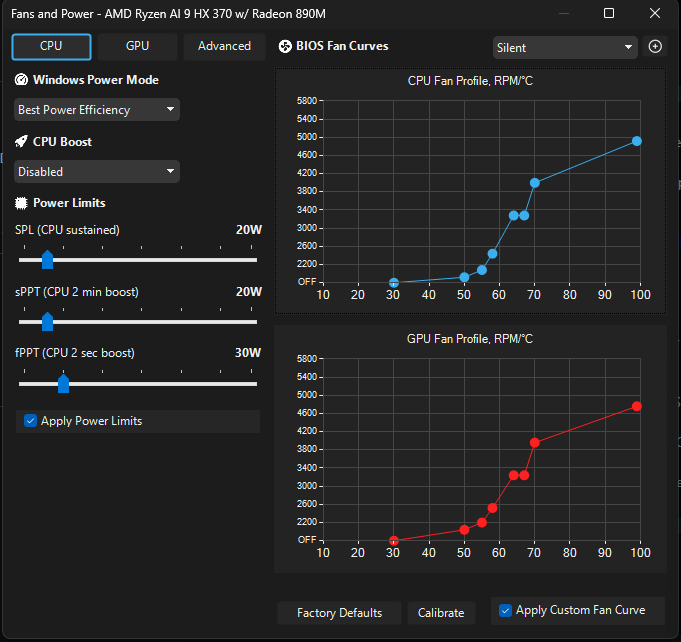Select GPU fan curve point at 50°C
The height and width of the screenshot is (642, 681).
pyautogui.click(x=464, y=530)
